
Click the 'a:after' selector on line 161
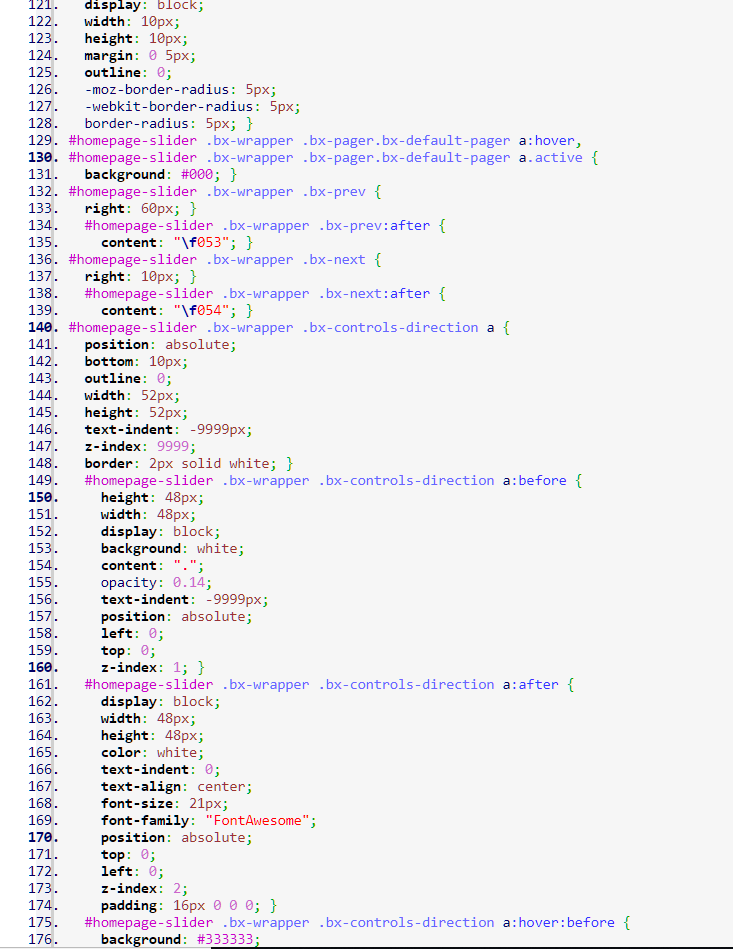tap(530, 685)
